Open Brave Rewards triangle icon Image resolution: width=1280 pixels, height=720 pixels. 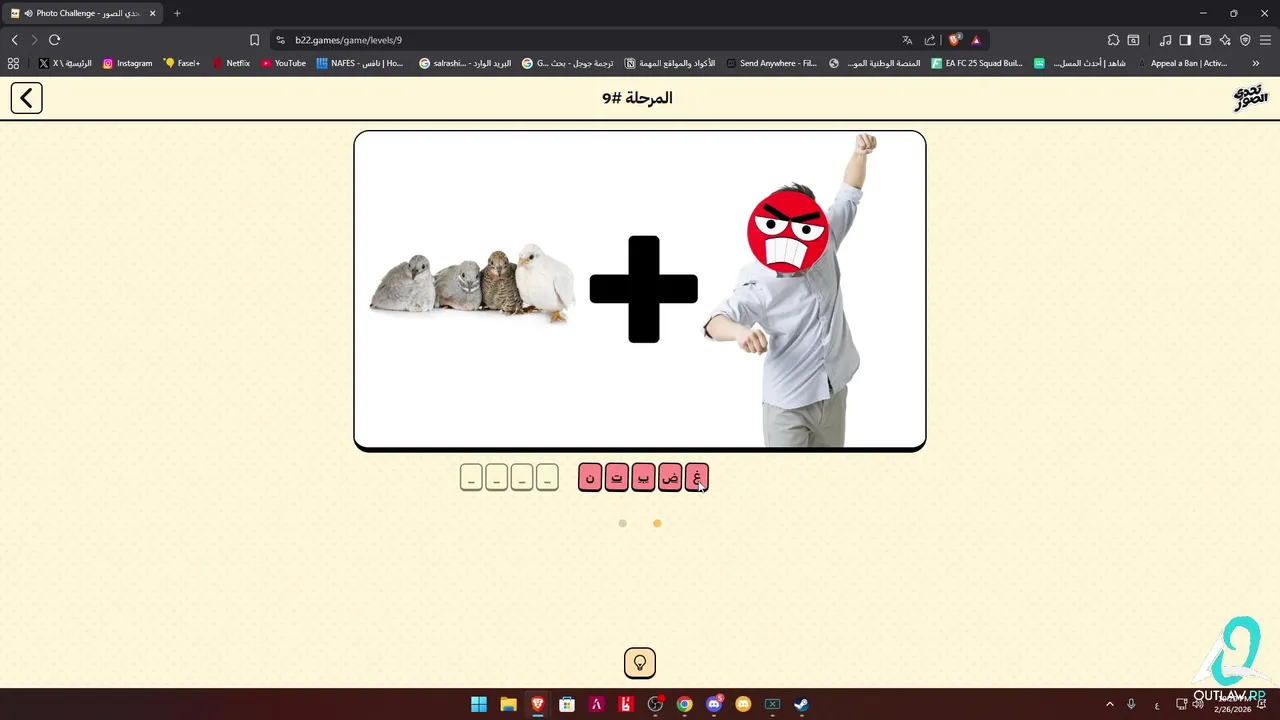point(976,40)
